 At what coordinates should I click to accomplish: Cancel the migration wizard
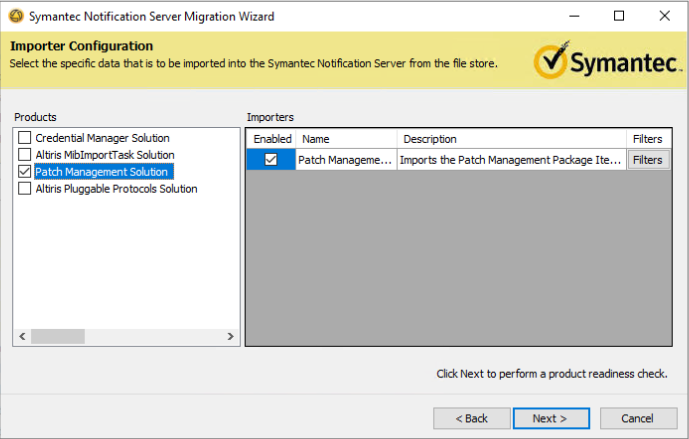636,418
